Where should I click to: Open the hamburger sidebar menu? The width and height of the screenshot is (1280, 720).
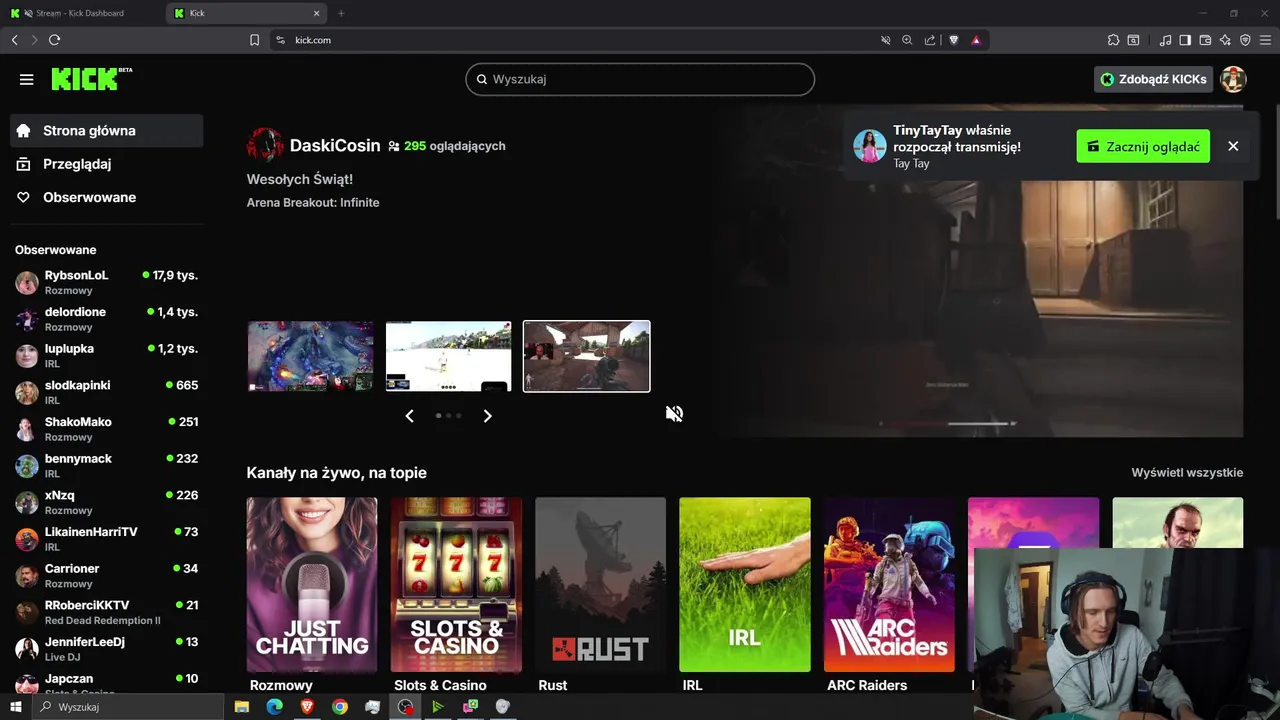tap(27, 79)
